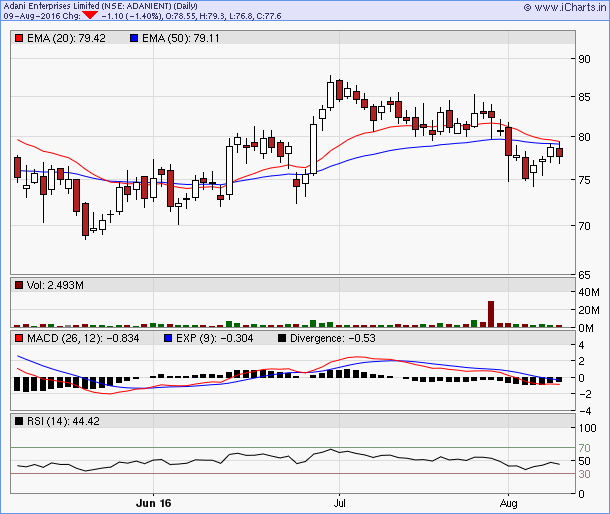Click the RSI axis label 100
This screenshot has height=514, width=610.
coord(587,428)
